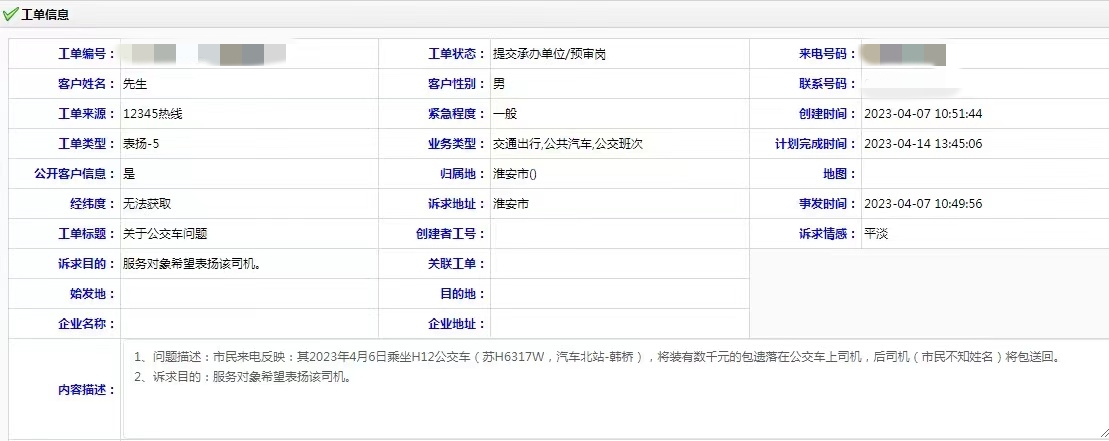Click the 工单标题 label
This screenshot has height=441, width=1109.
coord(86,234)
